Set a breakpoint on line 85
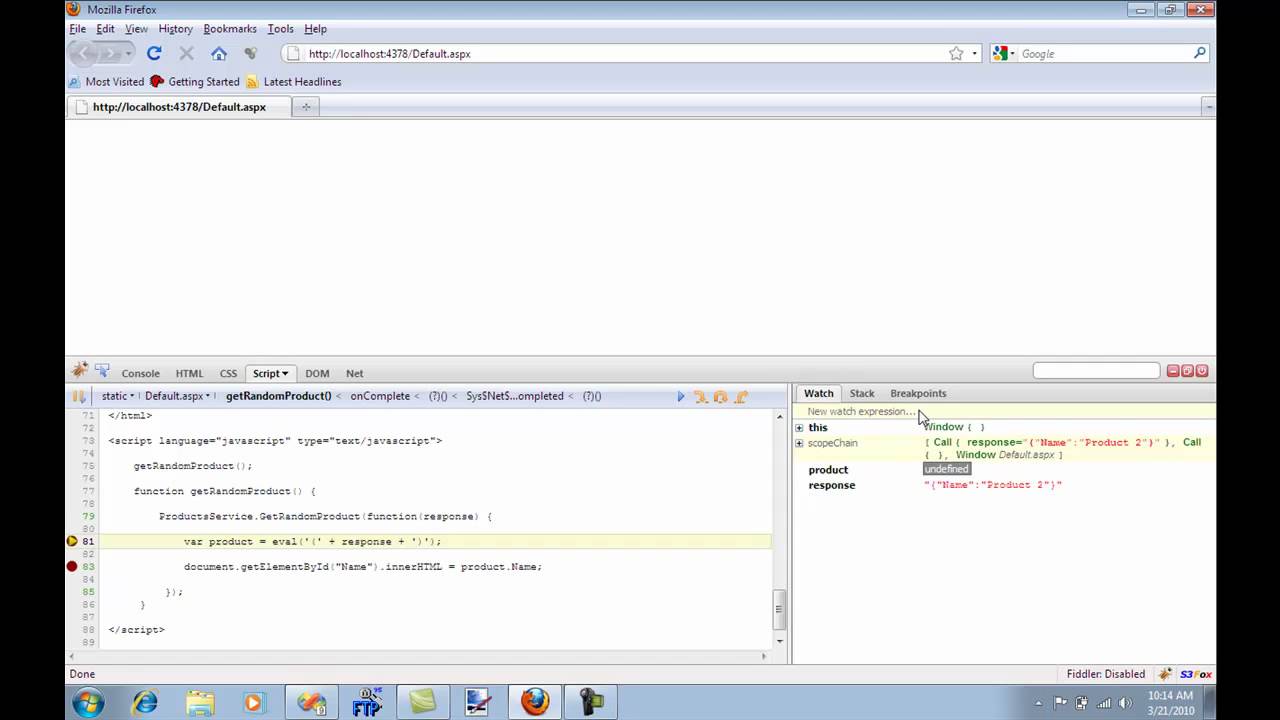1280x720 pixels. [x=72, y=591]
